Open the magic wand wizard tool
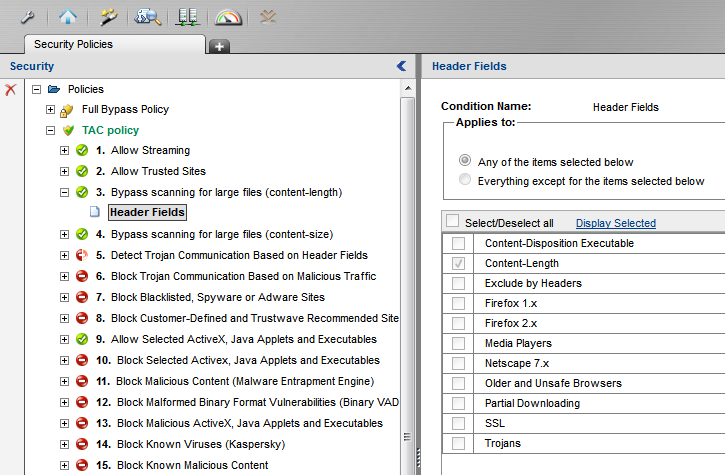This screenshot has width=725, height=475. (107, 16)
